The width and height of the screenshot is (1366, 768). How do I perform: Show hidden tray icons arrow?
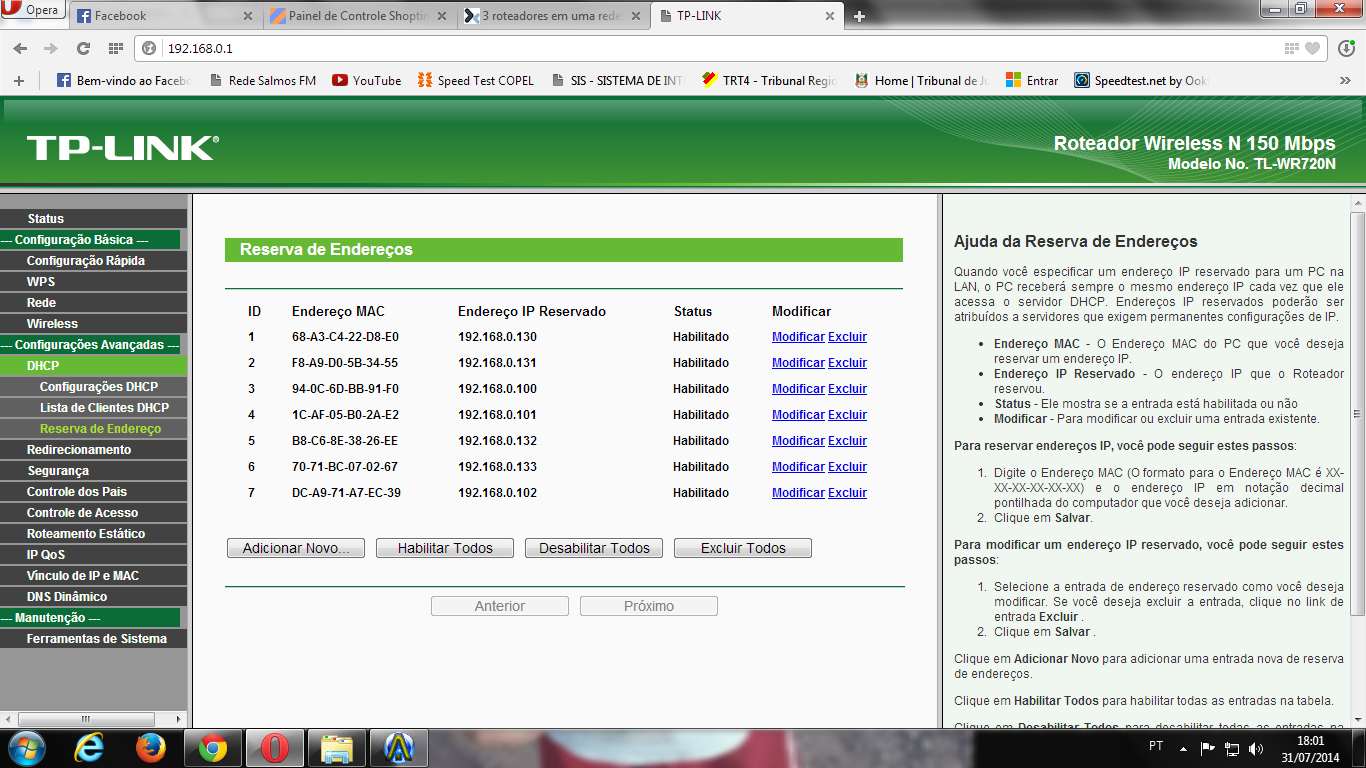pyautogui.click(x=1183, y=747)
